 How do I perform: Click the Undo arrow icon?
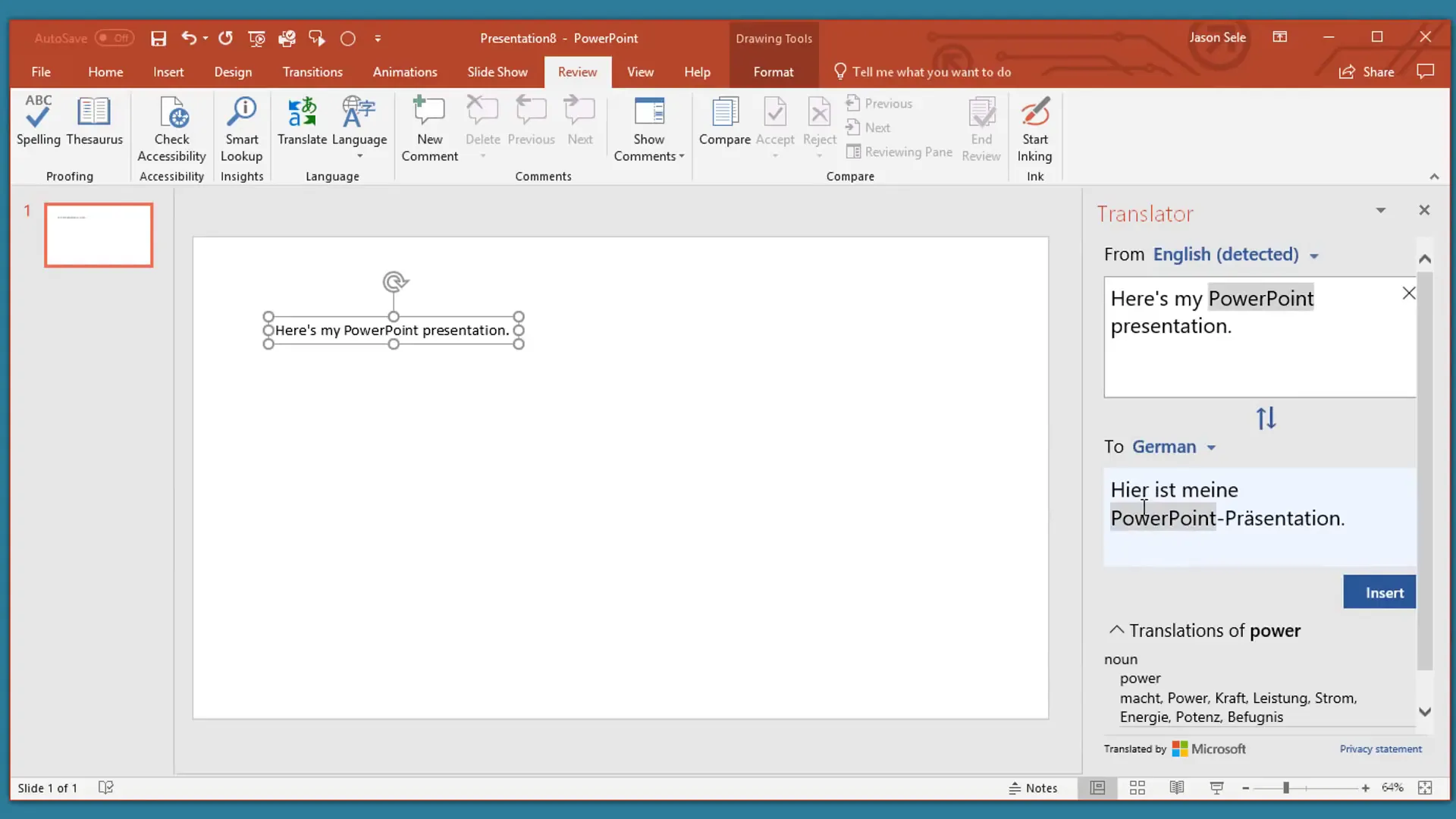(189, 38)
